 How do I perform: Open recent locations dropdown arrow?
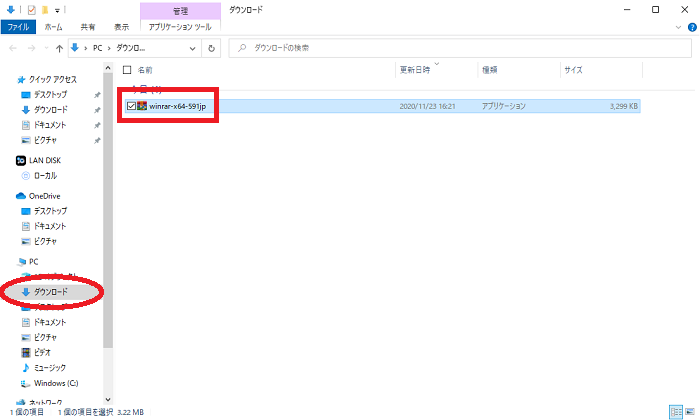(x=46, y=48)
